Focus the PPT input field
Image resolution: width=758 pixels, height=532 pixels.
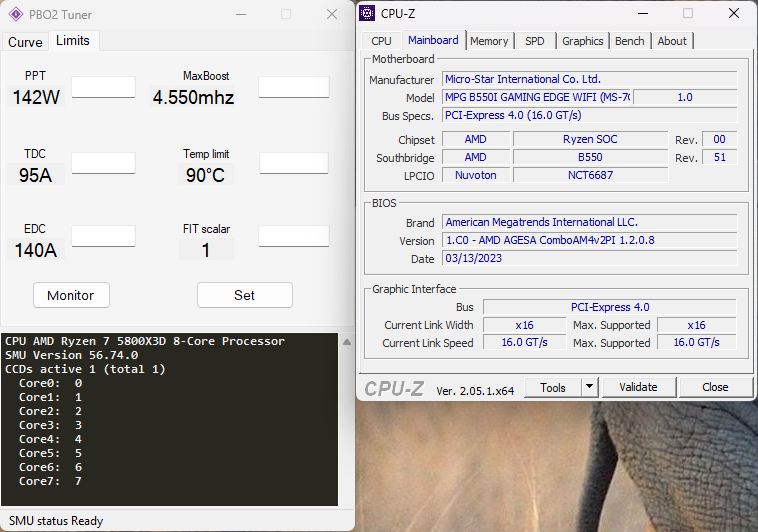(x=103, y=87)
